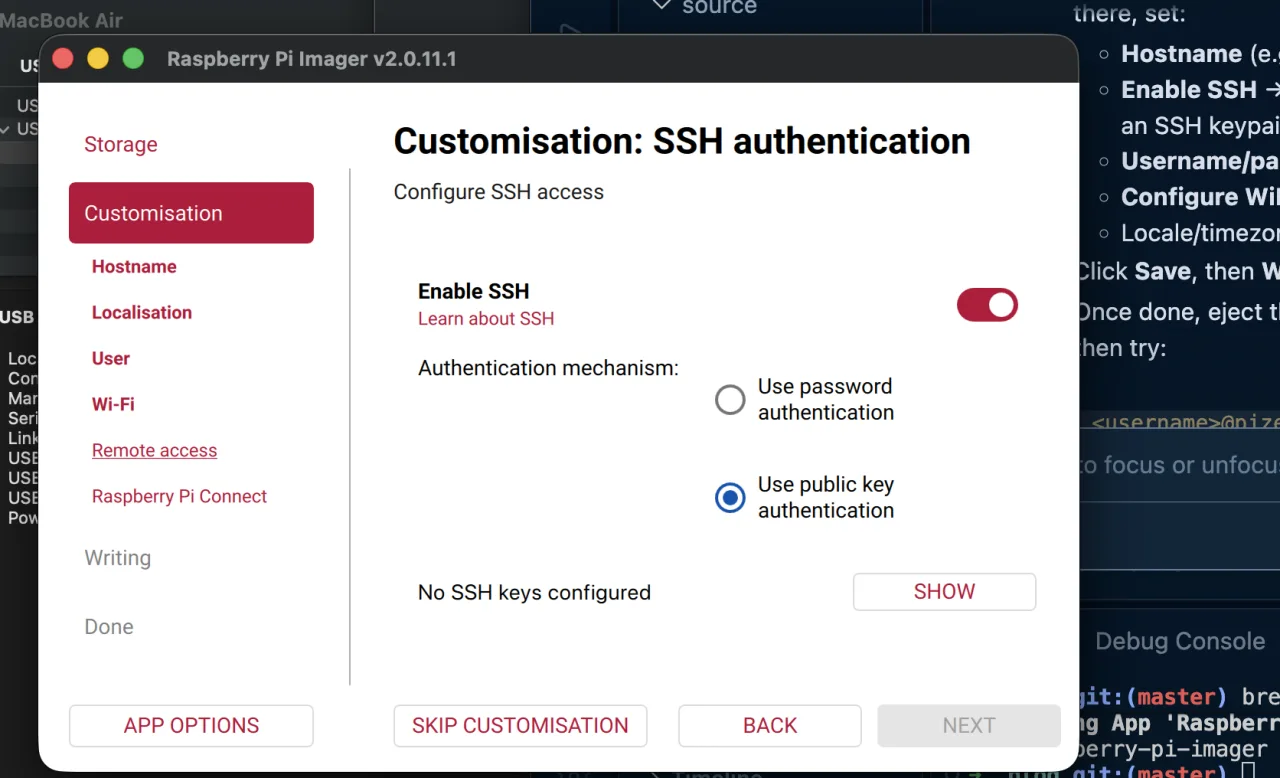Select the Customisation step in sidebar
The height and width of the screenshot is (778, 1280).
tap(191, 213)
